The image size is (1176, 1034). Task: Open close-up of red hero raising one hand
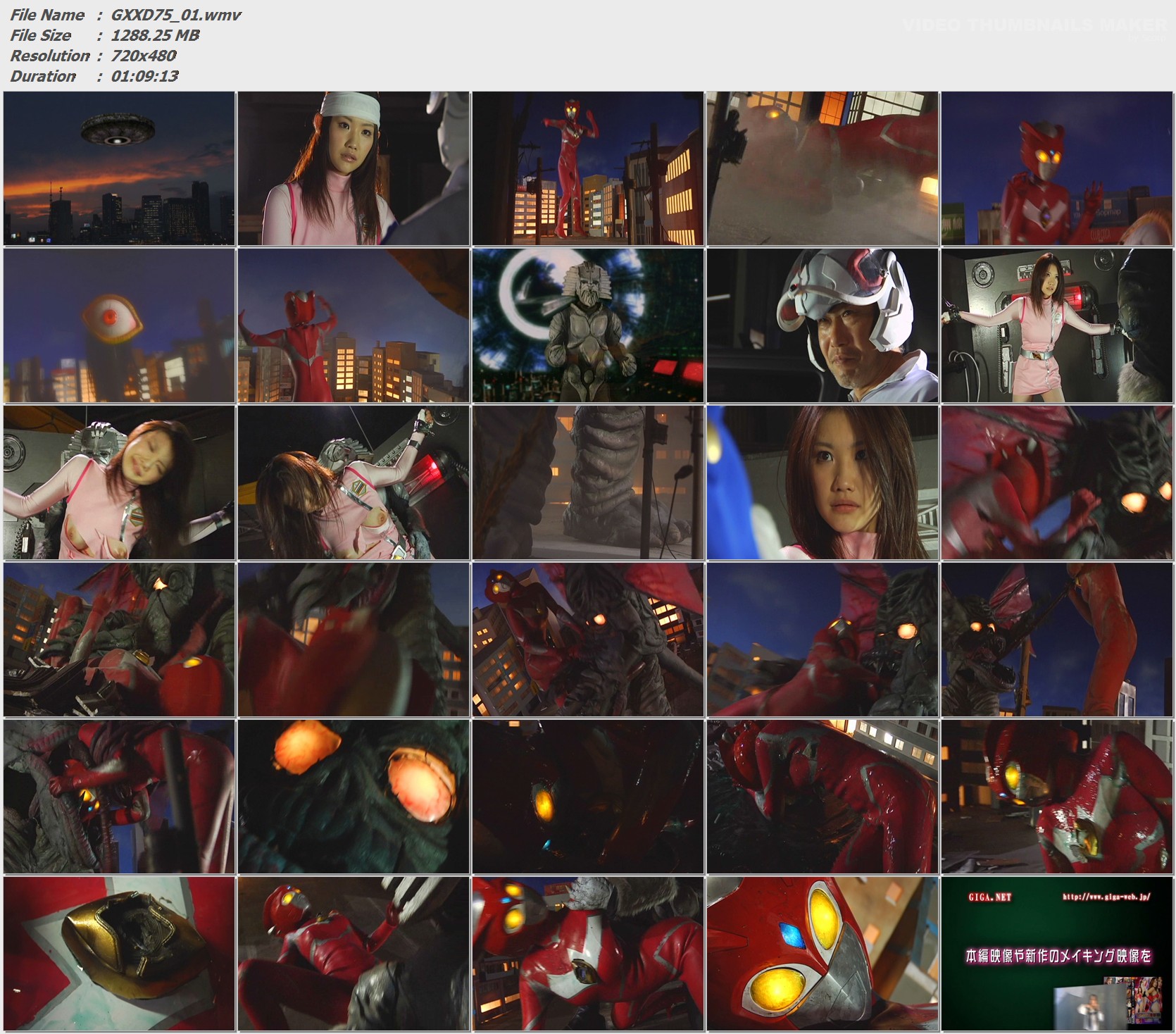click(1057, 168)
